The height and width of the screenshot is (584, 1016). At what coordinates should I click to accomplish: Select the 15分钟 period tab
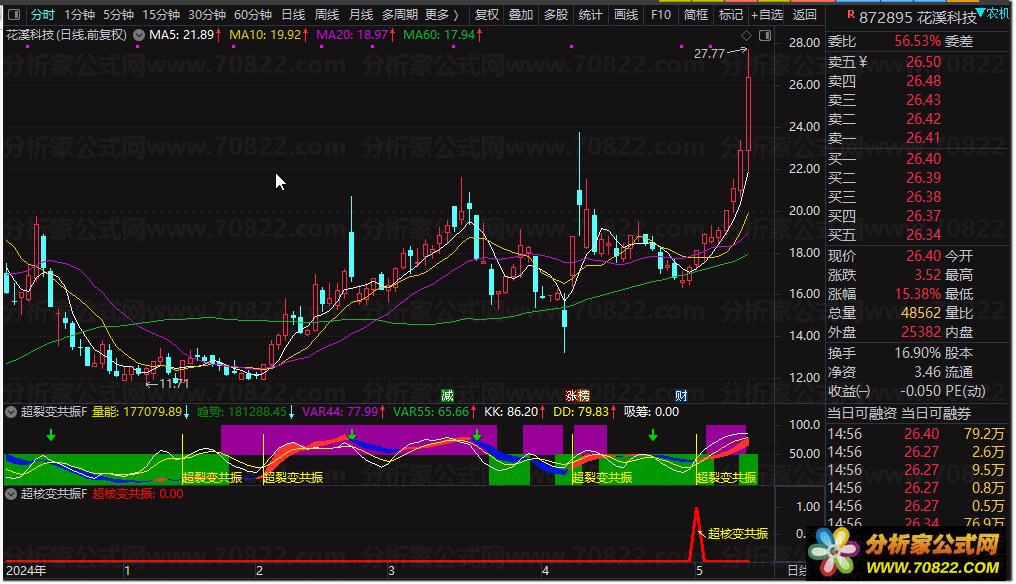[x=161, y=14]
